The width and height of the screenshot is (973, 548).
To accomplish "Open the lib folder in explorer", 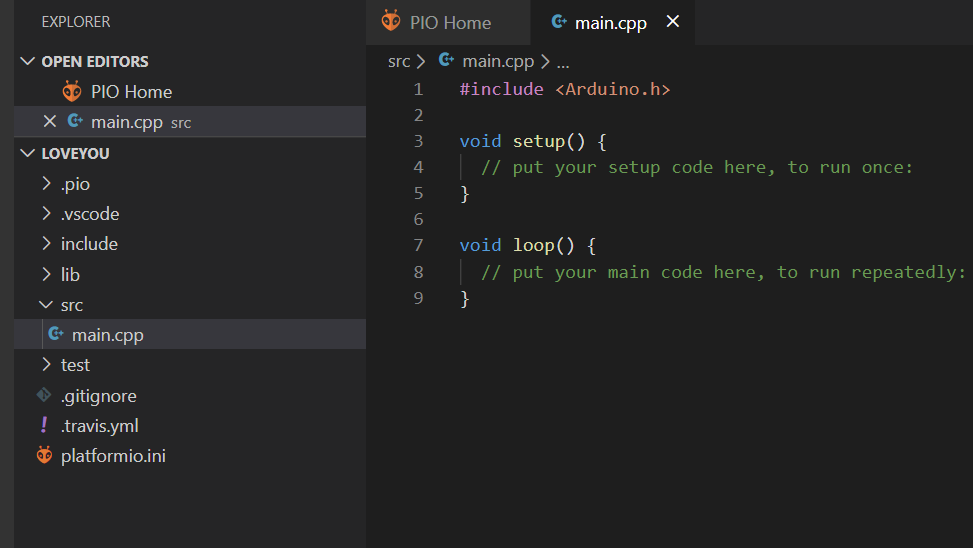I will tap(70, 274).
